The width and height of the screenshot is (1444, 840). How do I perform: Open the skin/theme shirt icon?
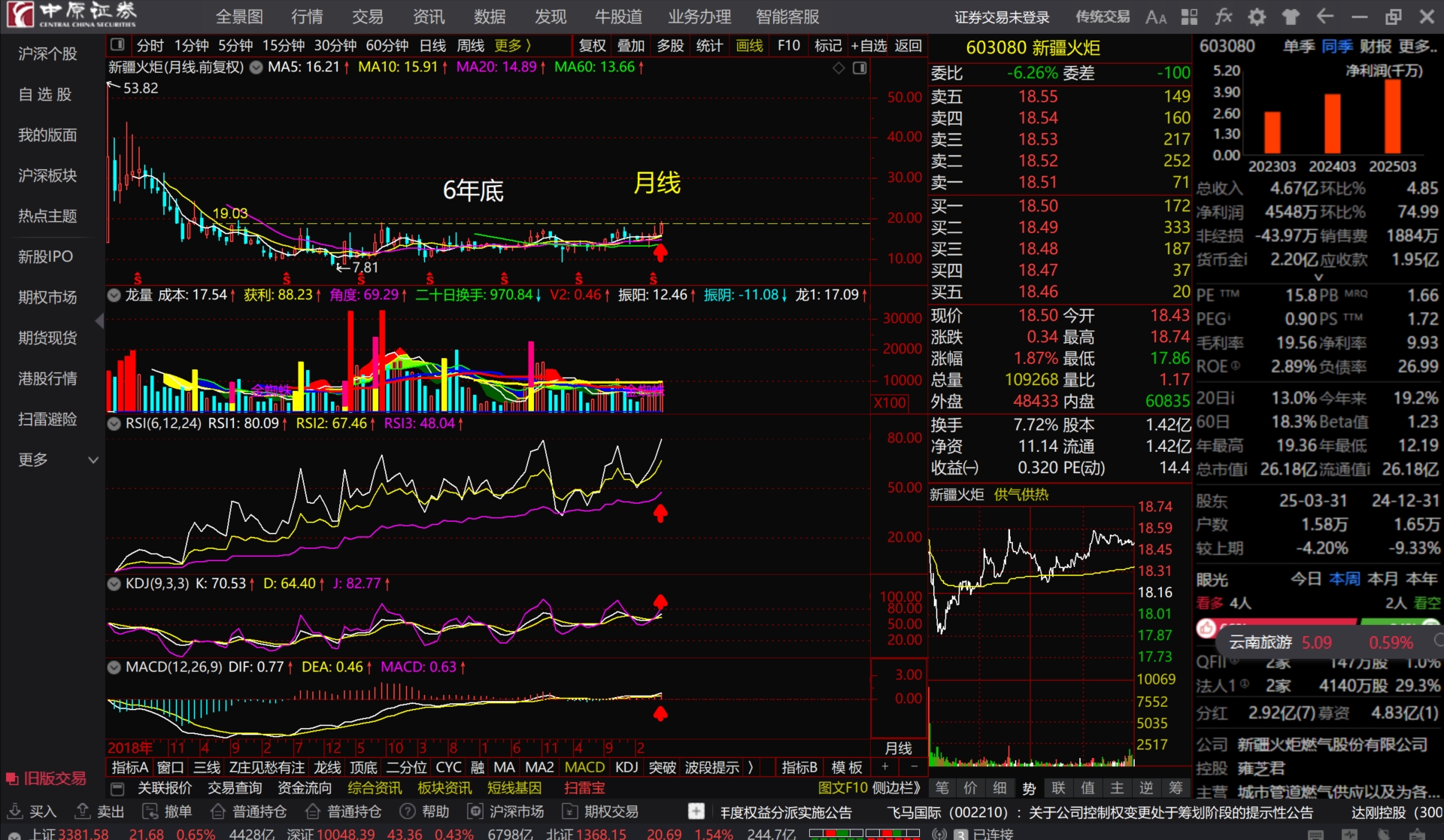pos(1291,17)
